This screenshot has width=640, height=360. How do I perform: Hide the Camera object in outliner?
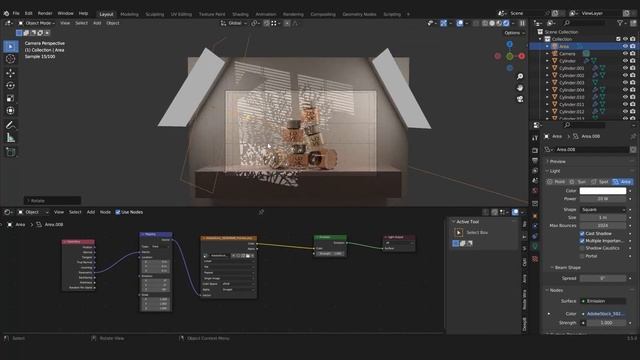pos(625,54)
